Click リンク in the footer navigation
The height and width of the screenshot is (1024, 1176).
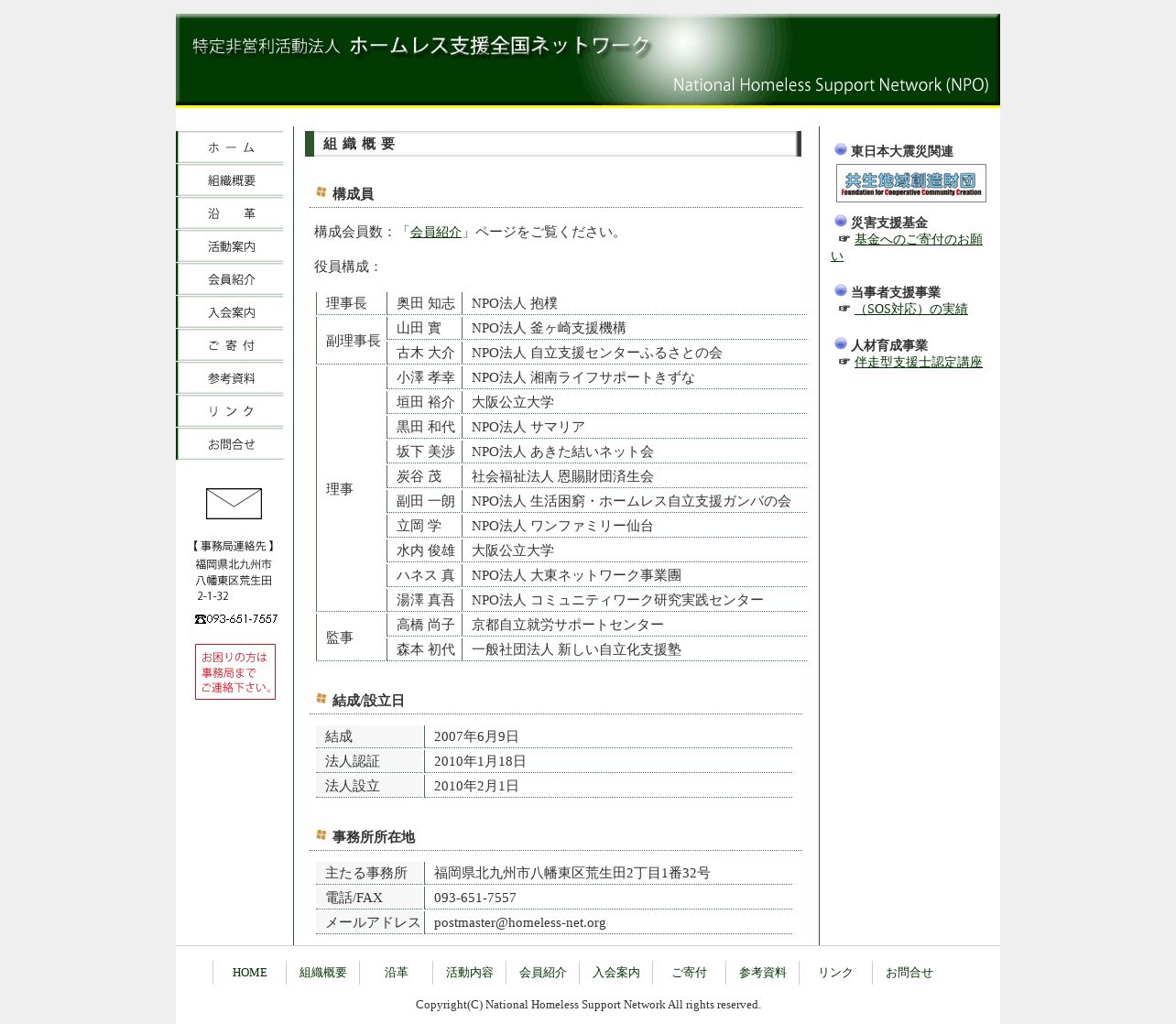(836, 973)
